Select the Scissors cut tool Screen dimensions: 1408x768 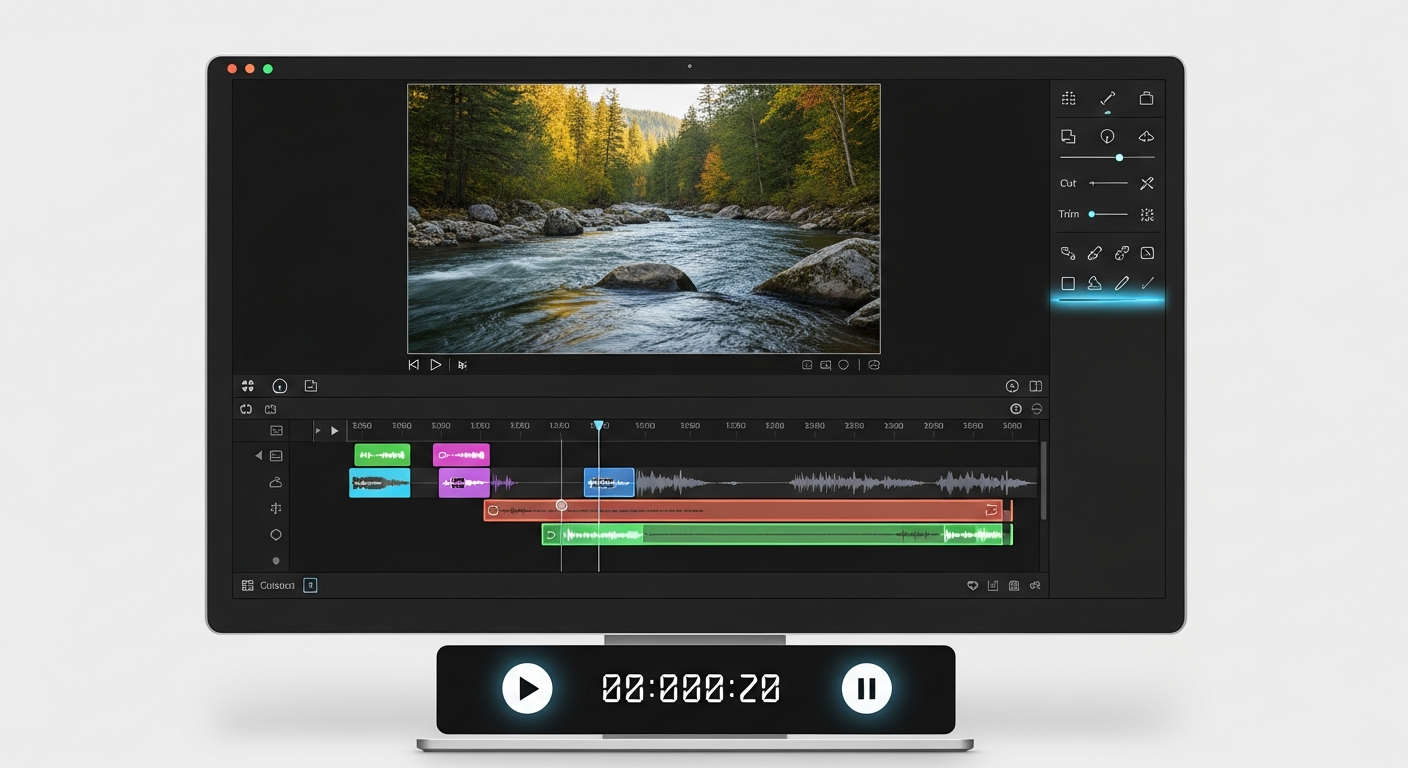point(1146,183)
